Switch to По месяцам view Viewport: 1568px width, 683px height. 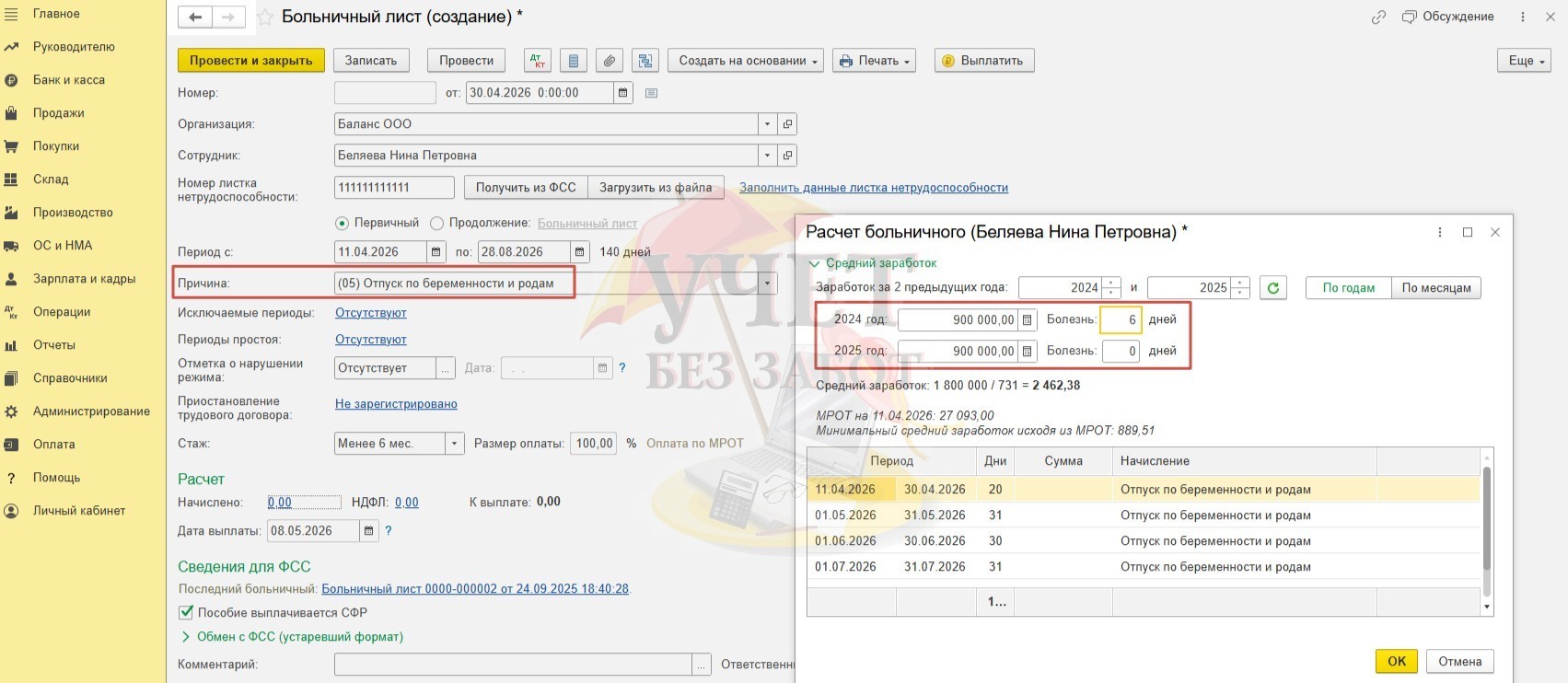click(1435, 288)
